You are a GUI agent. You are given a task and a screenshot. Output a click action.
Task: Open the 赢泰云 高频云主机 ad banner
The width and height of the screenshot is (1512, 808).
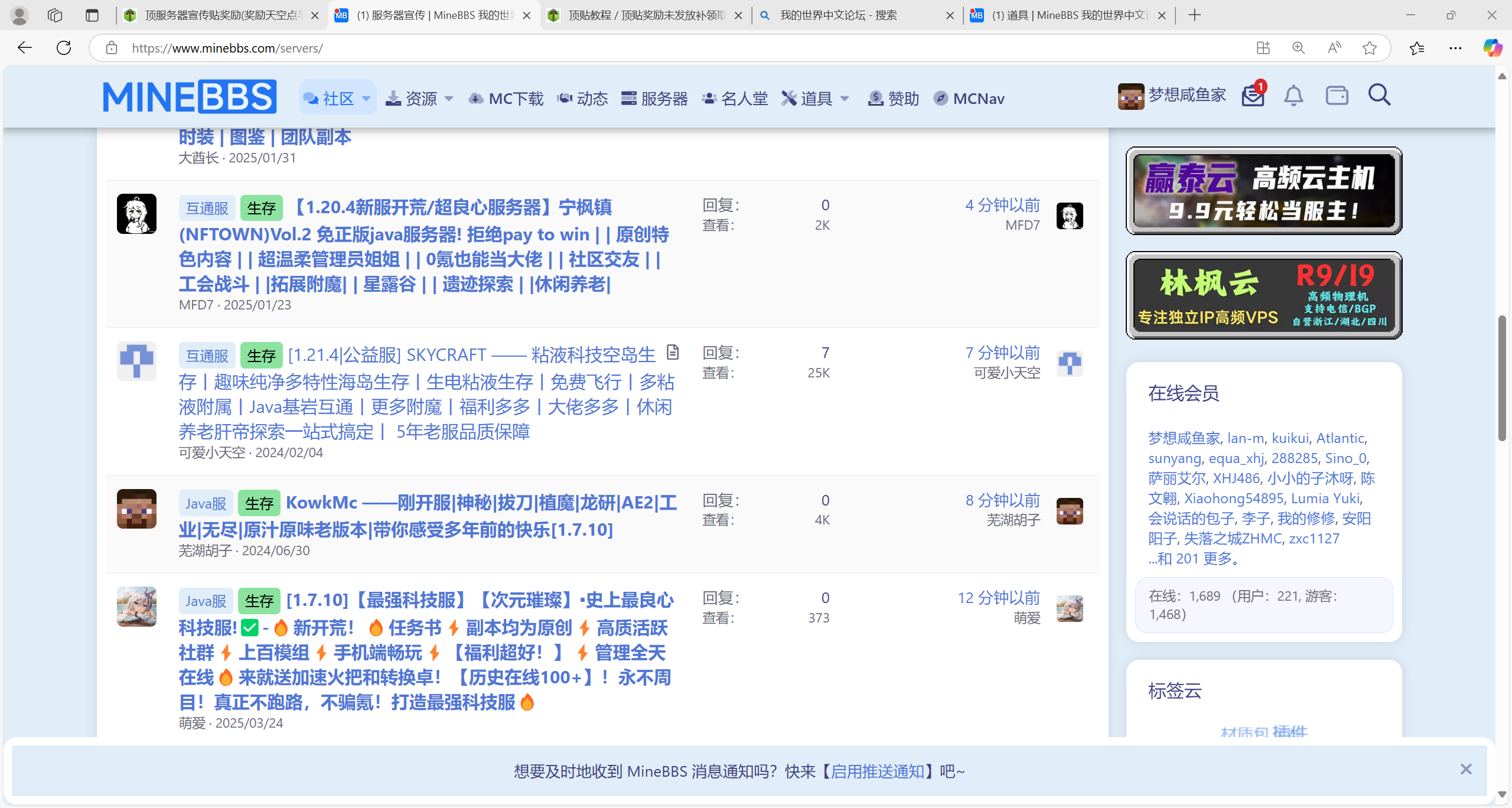pyautogui.click(x=1264, y=191)
